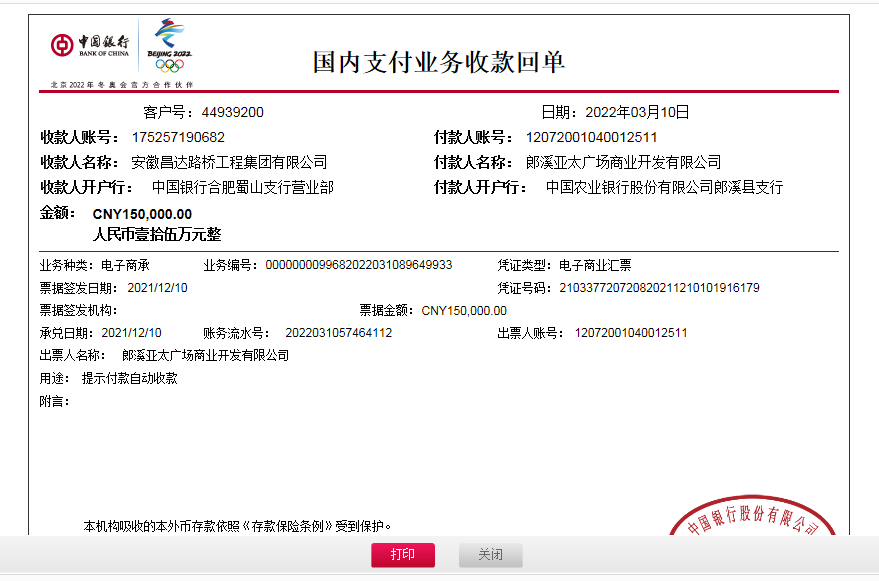Image resolution: width=879 pixels, height=581 pixels.
Task: Click payer name 郎溪亚太广场商业开发有限公司 at top right
Action: tap(623, 162)
